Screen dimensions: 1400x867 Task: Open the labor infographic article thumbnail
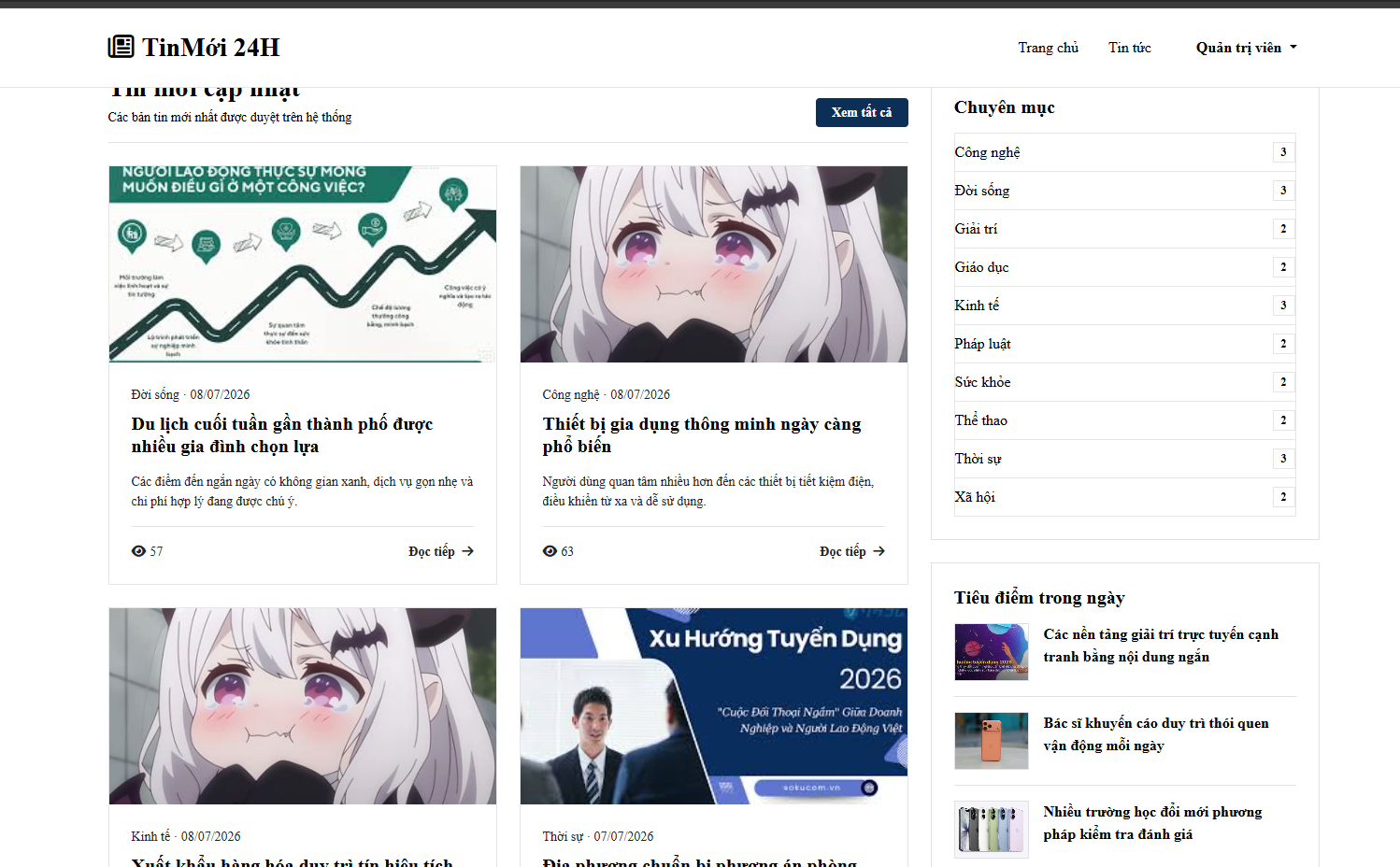tap(303, 264)
